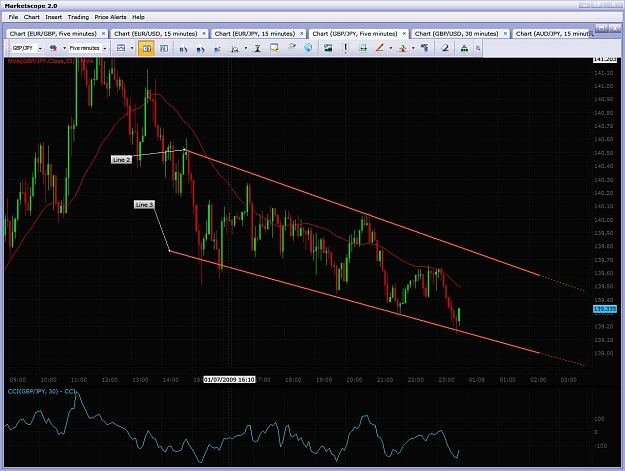This screenshot has height=471, width=625.
Task: Click the first blue zoom arrow icon
Action: 183,49
